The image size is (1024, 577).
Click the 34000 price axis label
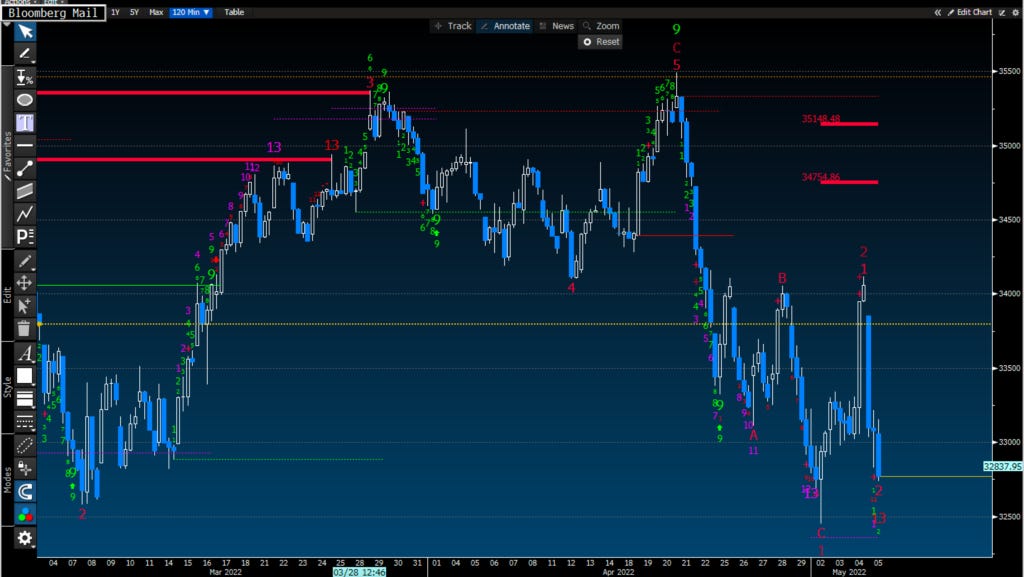click(1009, 294)
